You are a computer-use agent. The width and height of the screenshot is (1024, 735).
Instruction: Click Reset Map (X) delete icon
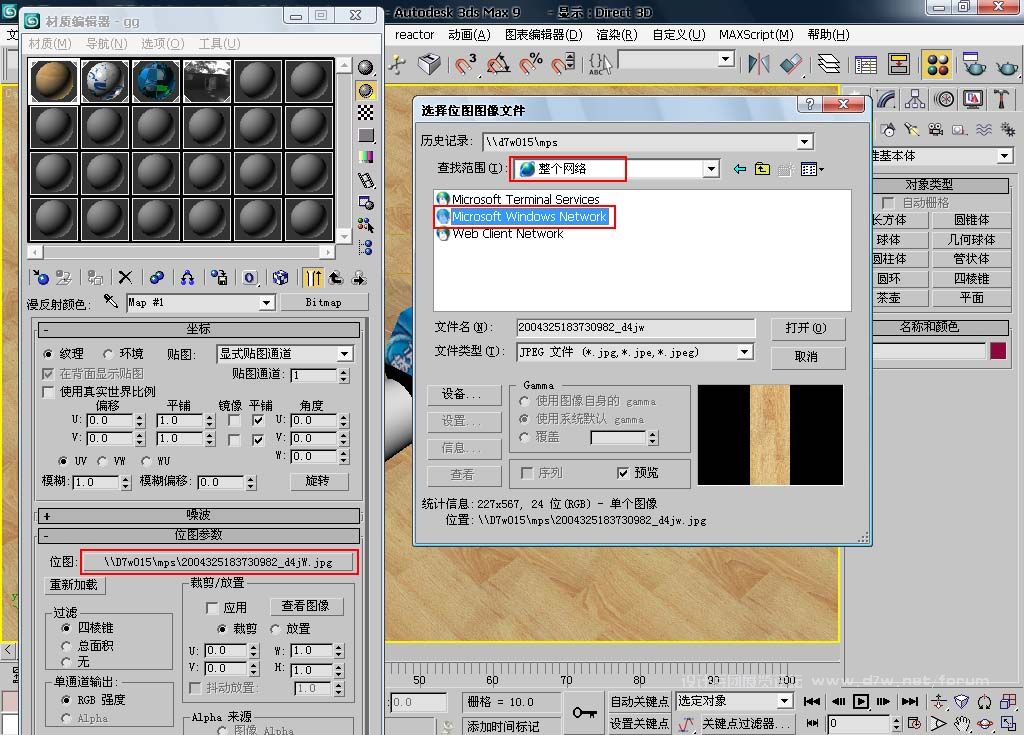[125, 278]
